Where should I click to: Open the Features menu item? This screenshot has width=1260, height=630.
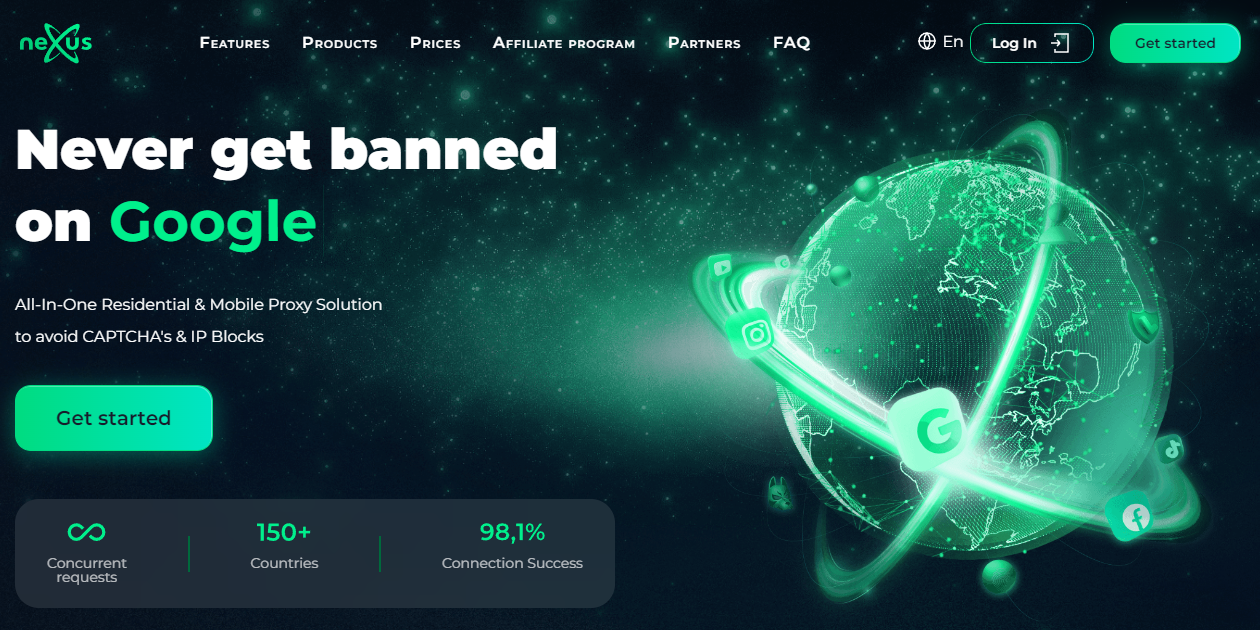[235, 43]
